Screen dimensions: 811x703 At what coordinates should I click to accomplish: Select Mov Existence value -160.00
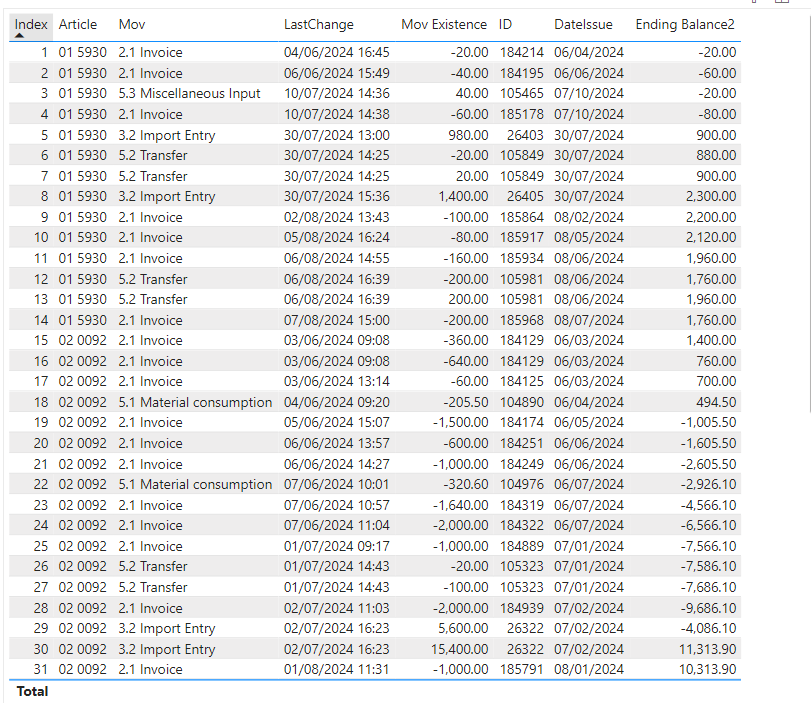click(465, 258)
